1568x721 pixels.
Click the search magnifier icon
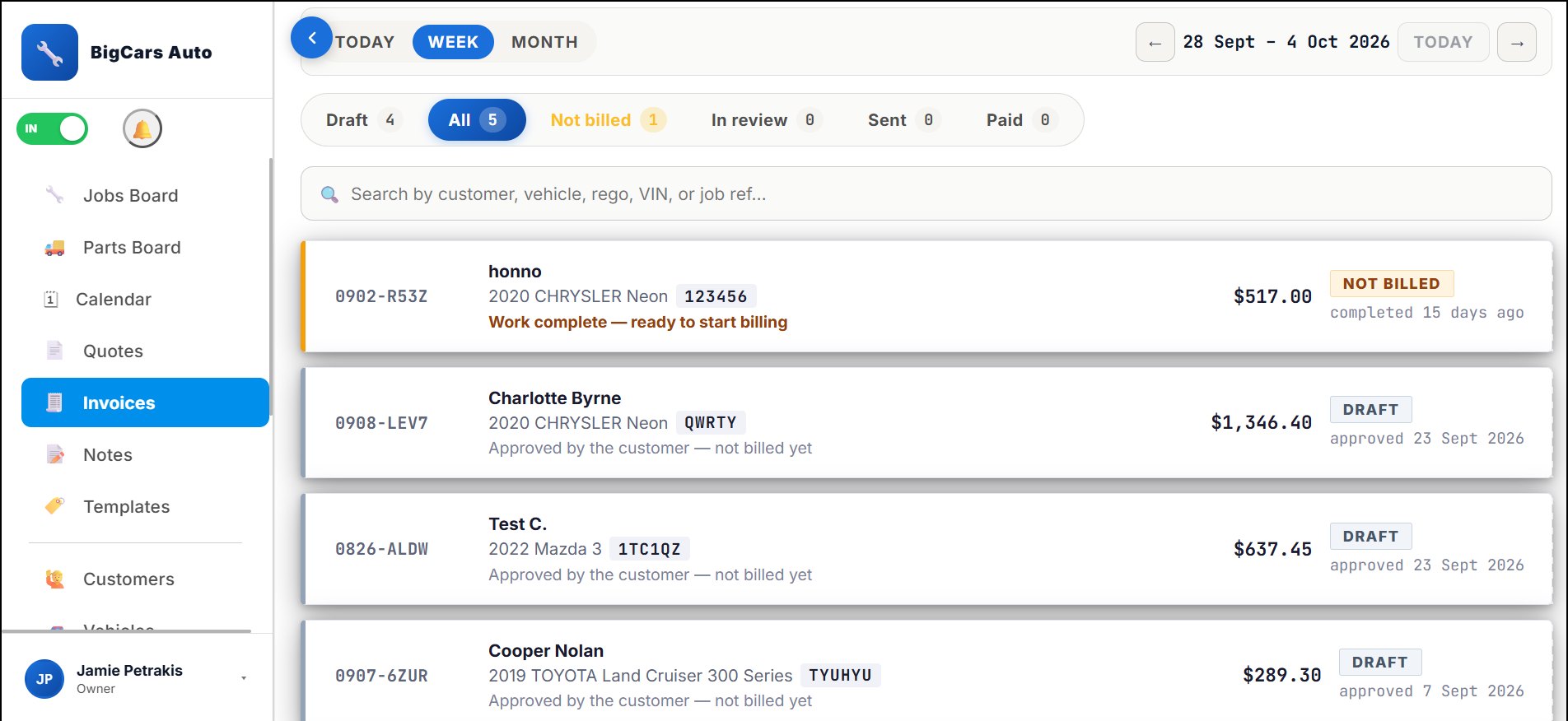coord(329,194)
